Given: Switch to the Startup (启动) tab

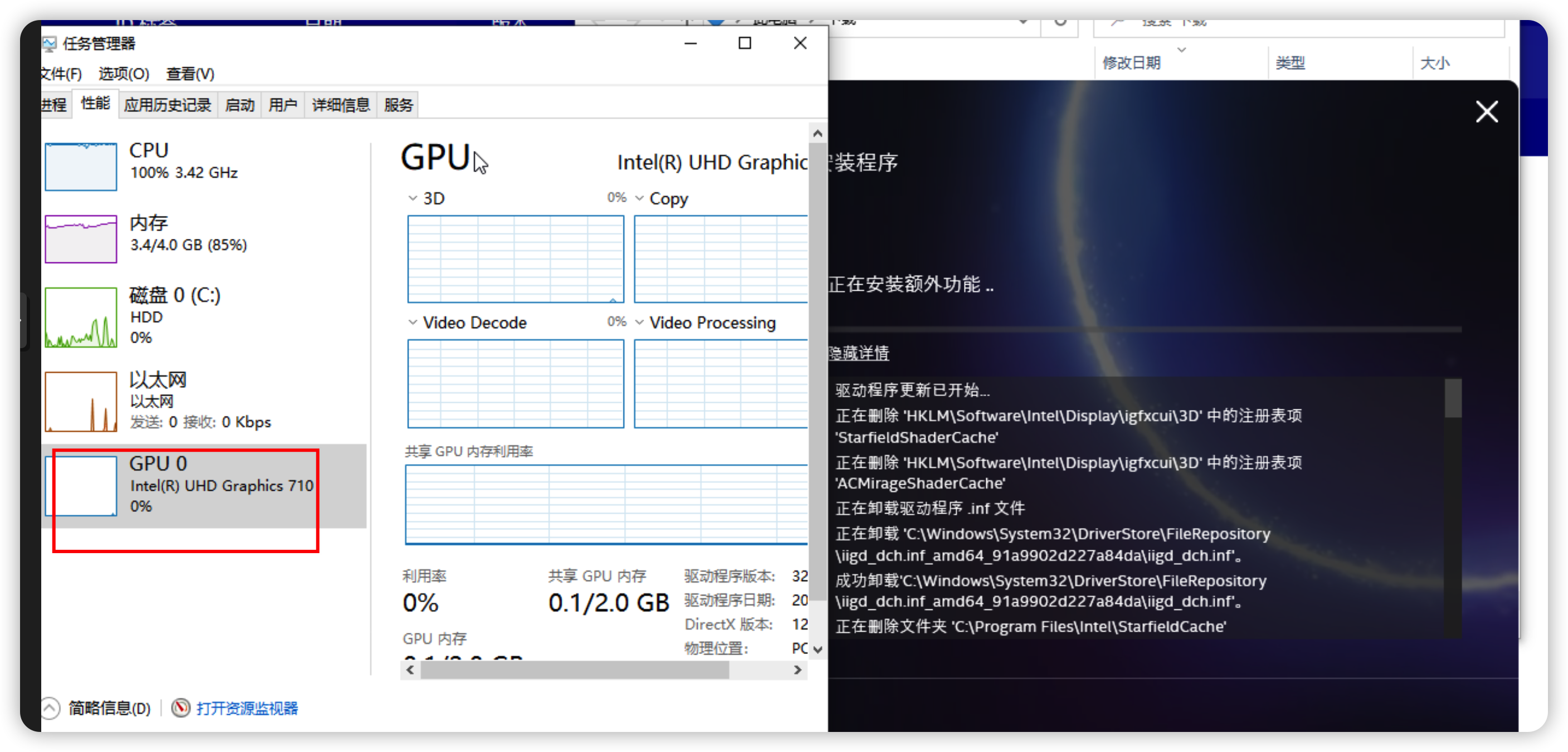Looking at the screenshot, I should click(x=239, y=105).
